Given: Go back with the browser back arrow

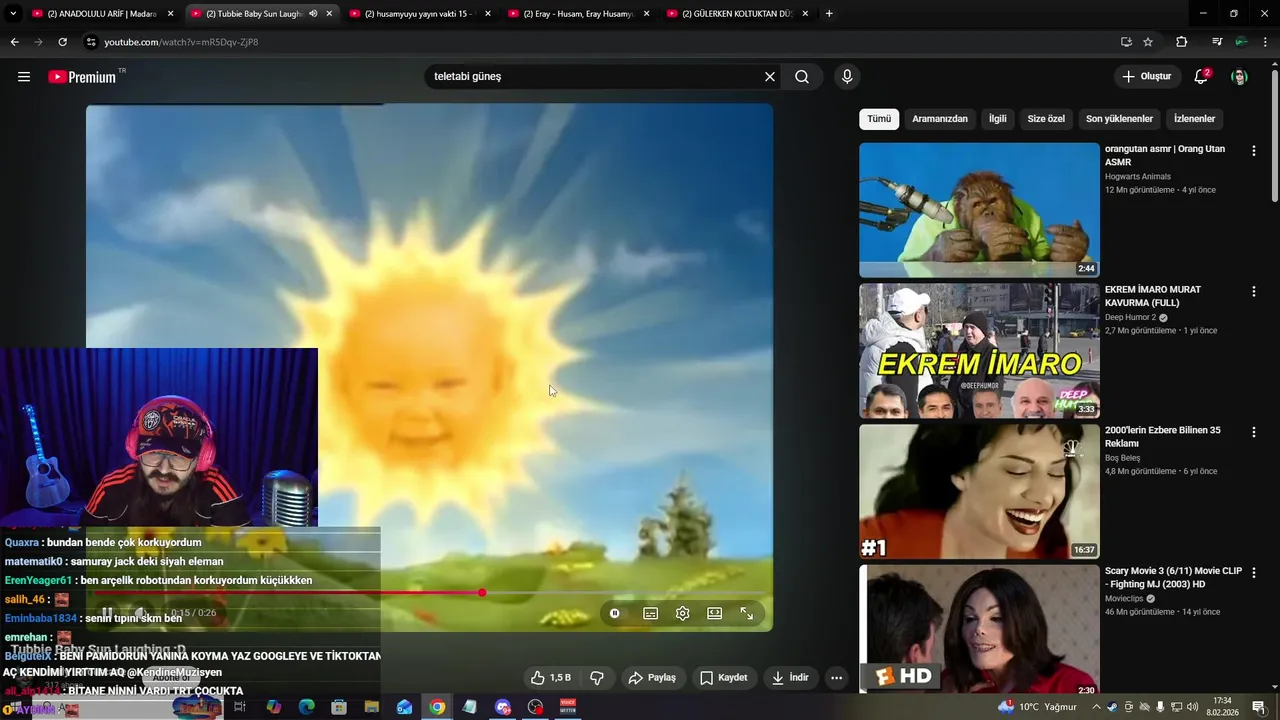Looking at the screenshot, I should click(x=14, y=42).
